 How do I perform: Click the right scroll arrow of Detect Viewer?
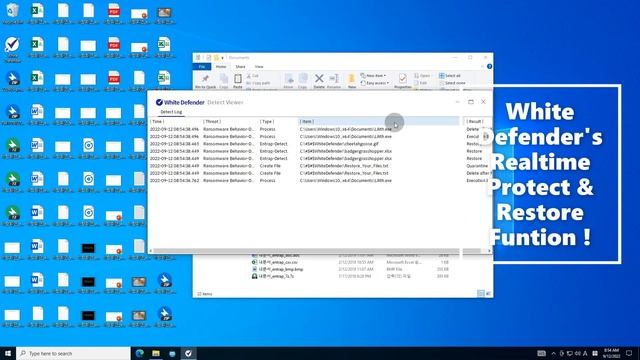[x=489, y=251]
